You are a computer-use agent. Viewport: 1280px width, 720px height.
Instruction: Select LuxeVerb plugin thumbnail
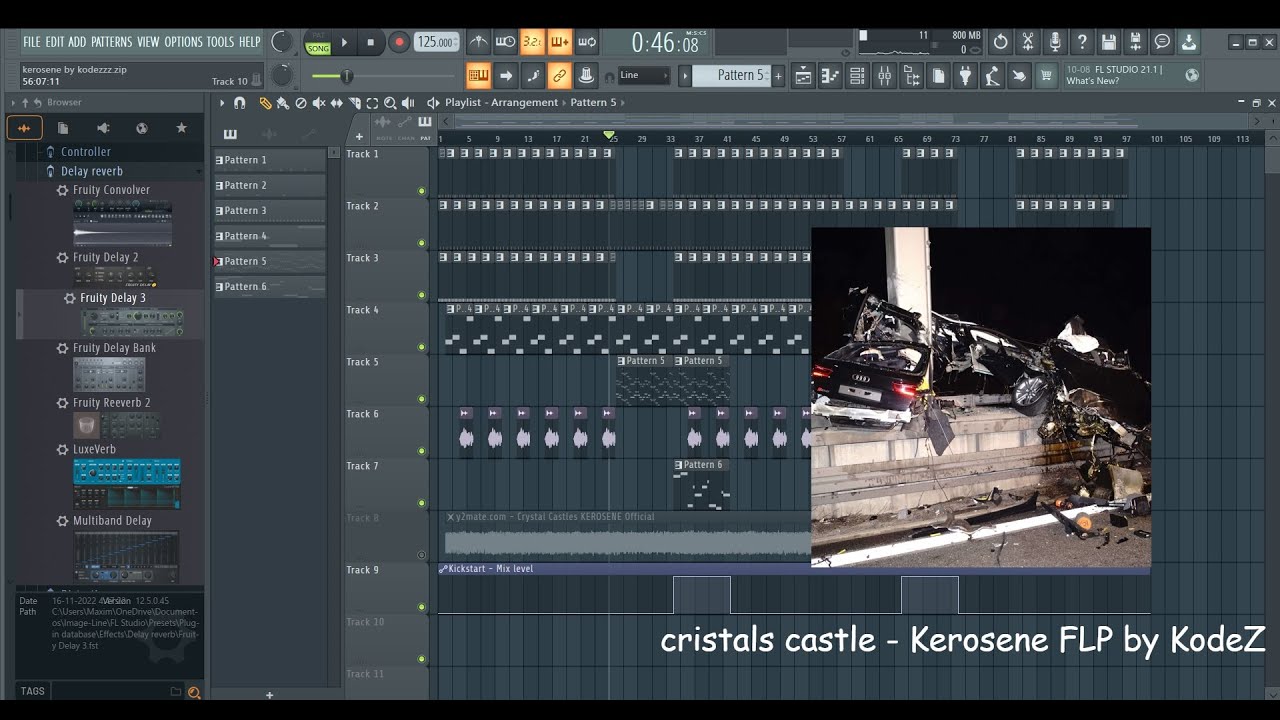[127, 484]
